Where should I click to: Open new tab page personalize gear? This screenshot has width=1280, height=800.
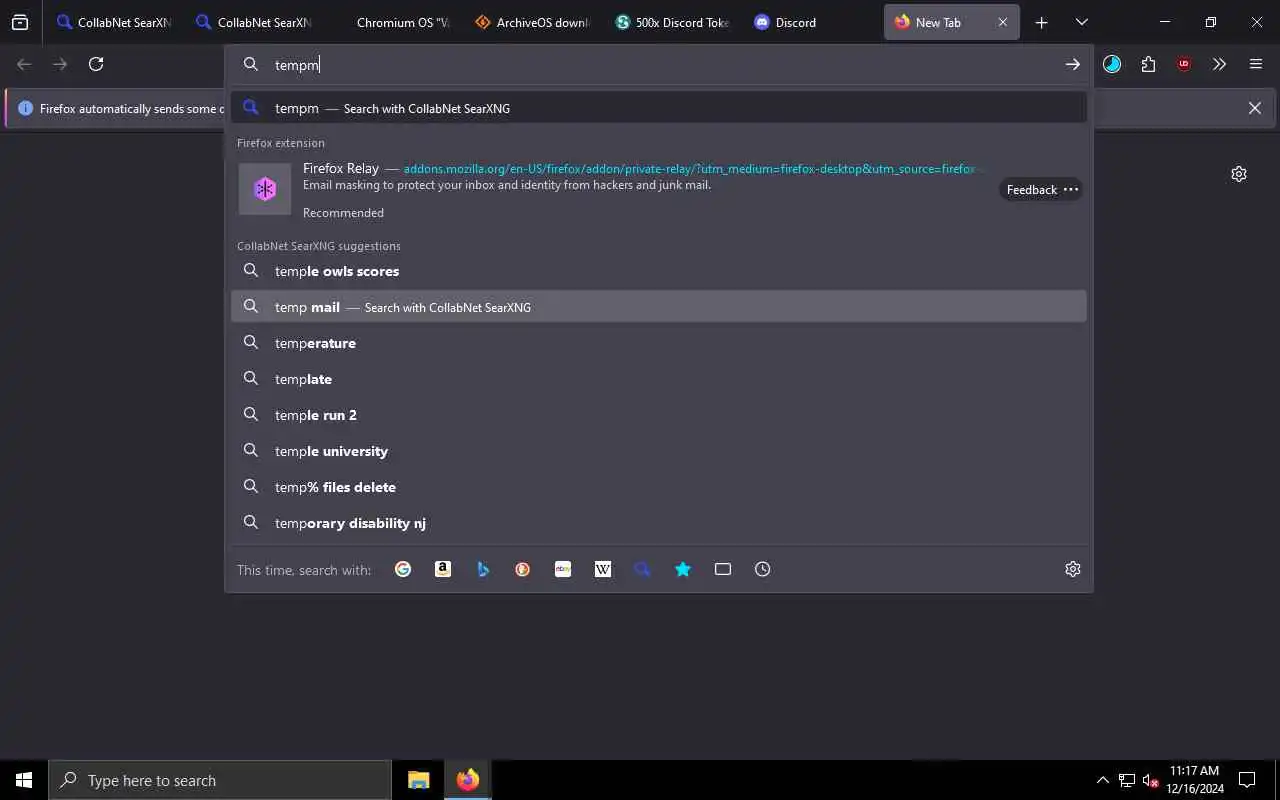(x=1239, y=174)
